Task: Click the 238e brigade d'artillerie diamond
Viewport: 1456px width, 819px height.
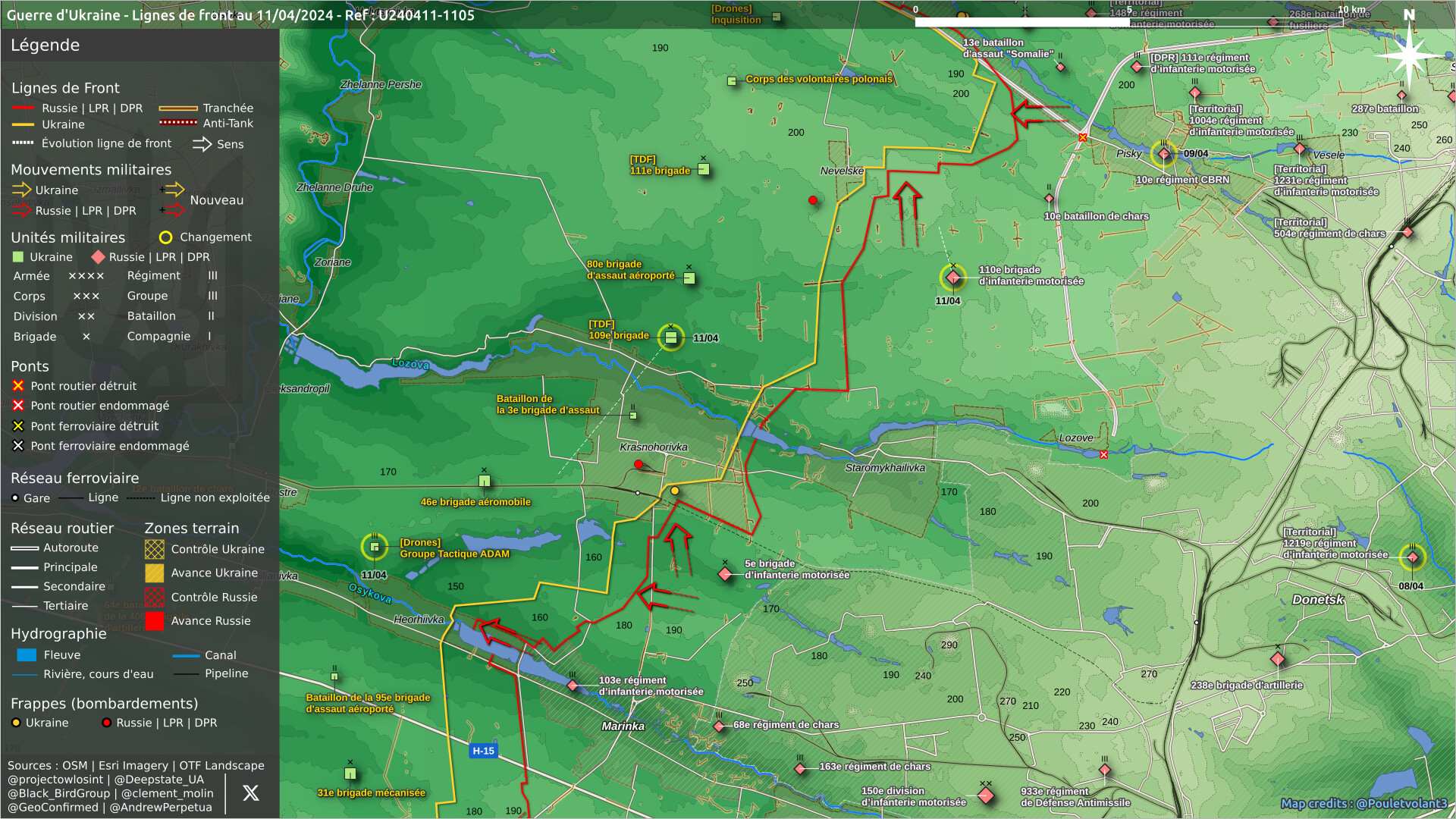Action: [x=1278, y=659]
